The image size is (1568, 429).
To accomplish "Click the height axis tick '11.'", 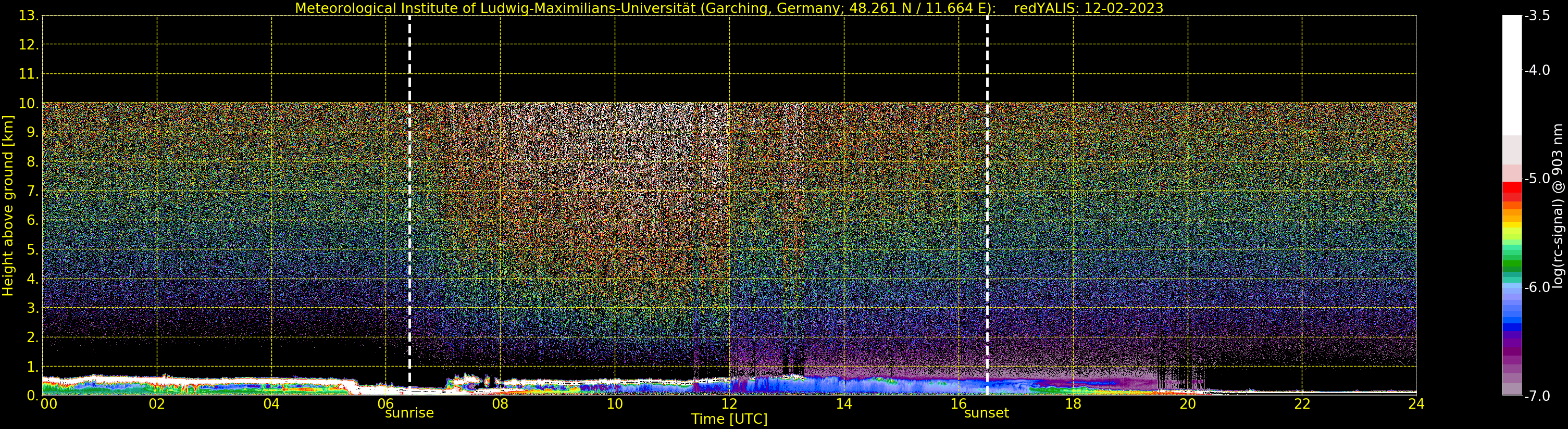I will coord(29,74).
